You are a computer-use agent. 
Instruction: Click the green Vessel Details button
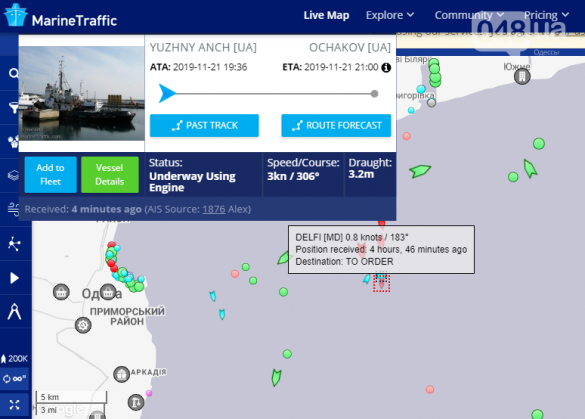coord(110,175)
